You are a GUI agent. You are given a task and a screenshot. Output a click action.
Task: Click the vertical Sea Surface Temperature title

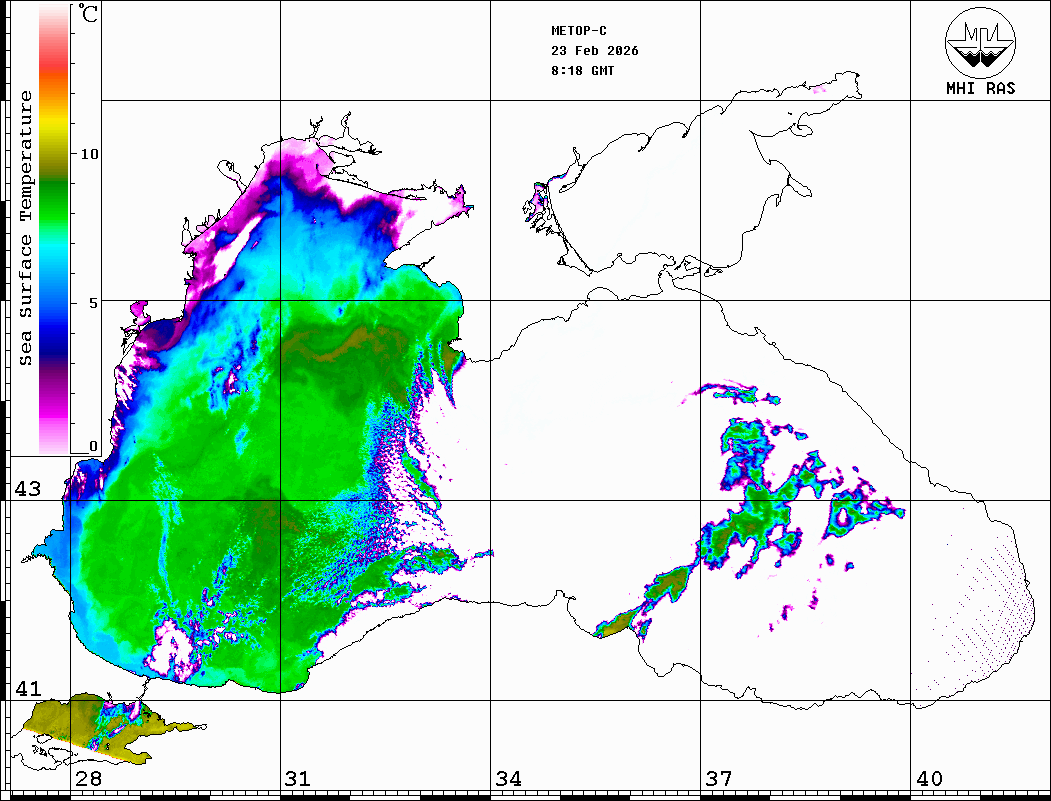point(26,228)
